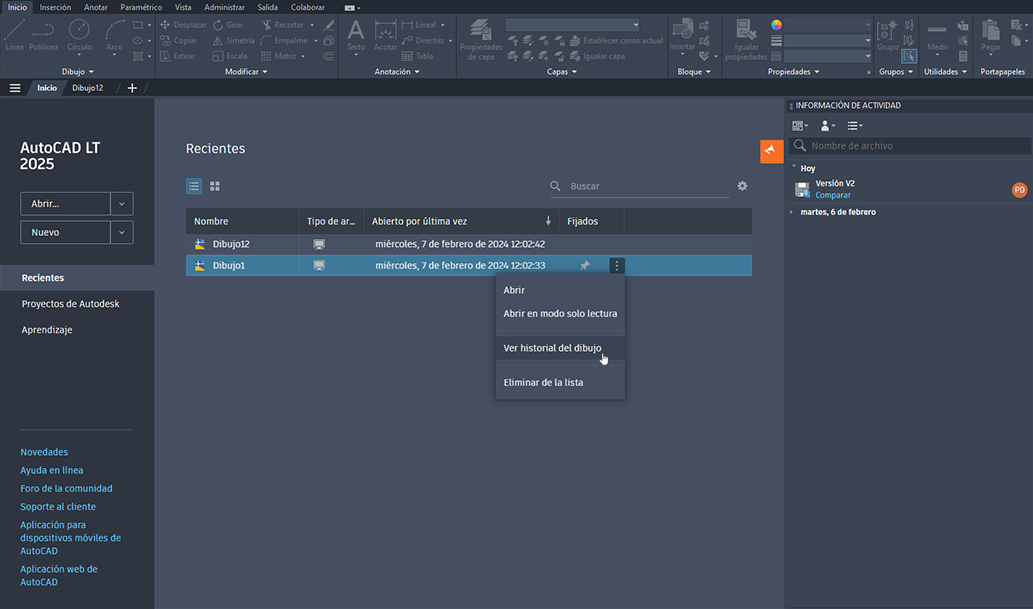Click the orange announcements megaphone icon
Image resolution: width=1033 pixels, height=609 pixels.
point(771,151)
